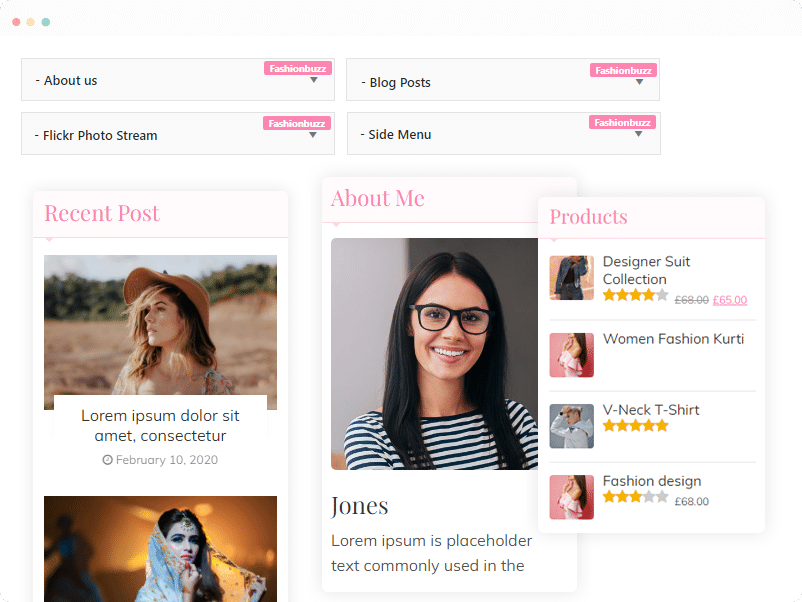Click the £65.00 sale price link

pos(730,300)
